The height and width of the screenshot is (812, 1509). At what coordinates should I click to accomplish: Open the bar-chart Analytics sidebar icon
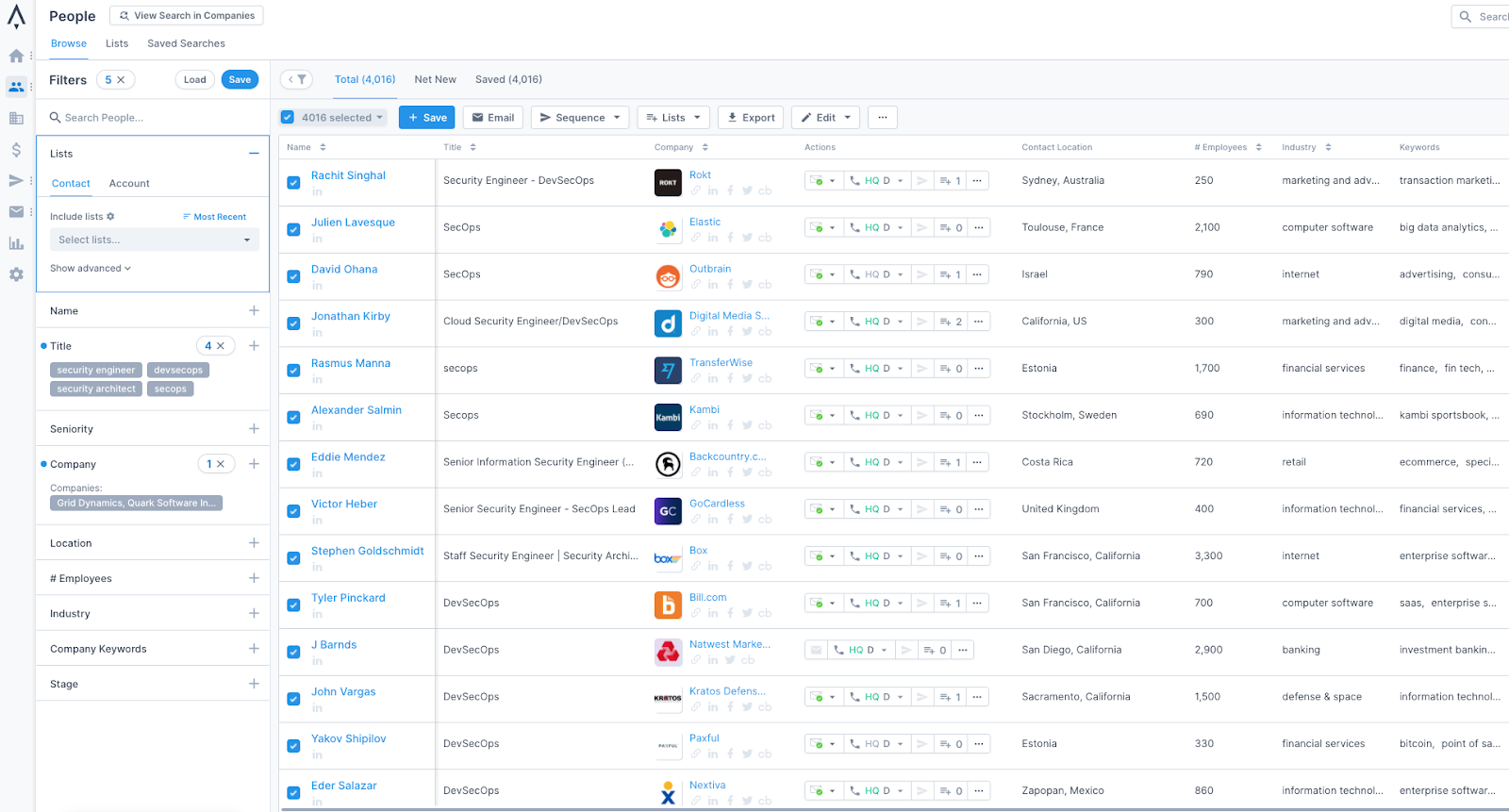tap(16, 243)
